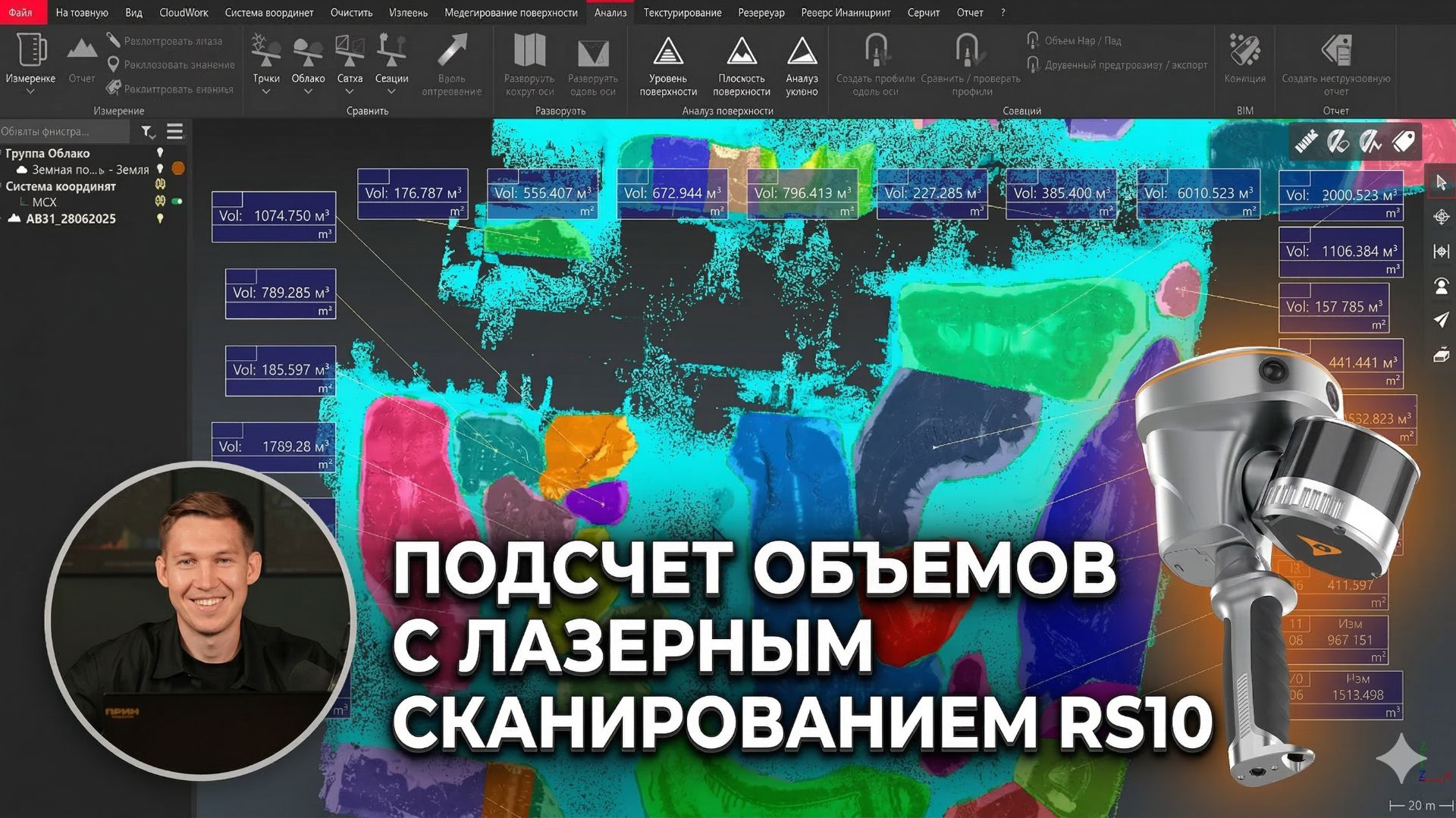Select the Облако compare balance icon

[x=308, y=50]
